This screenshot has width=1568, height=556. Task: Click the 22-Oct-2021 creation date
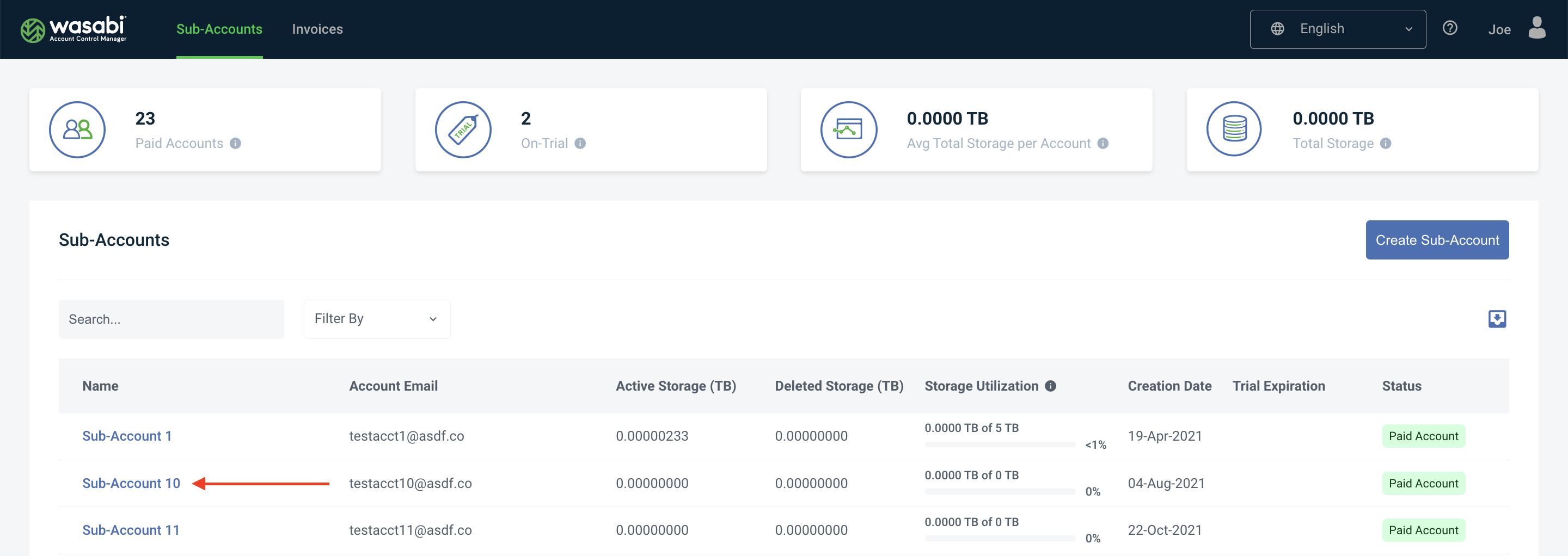coord(1165,530)
